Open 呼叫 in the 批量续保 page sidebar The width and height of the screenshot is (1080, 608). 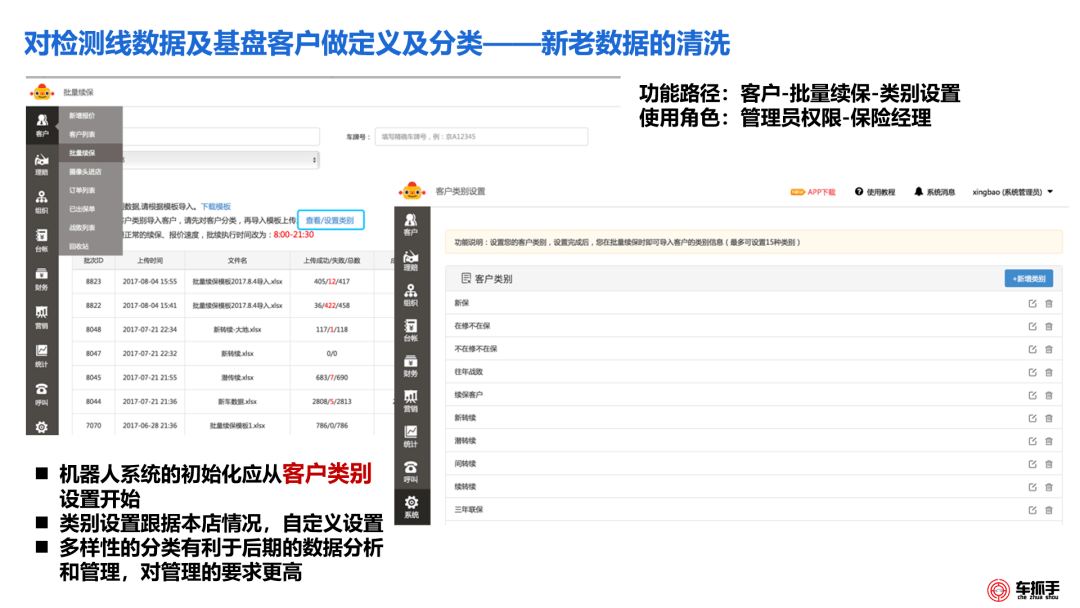42,394
